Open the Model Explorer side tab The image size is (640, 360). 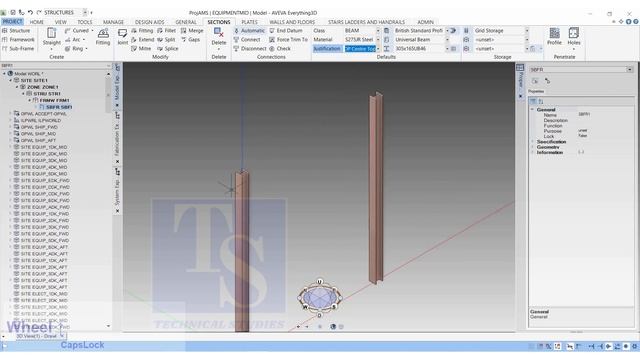[117, 86]
